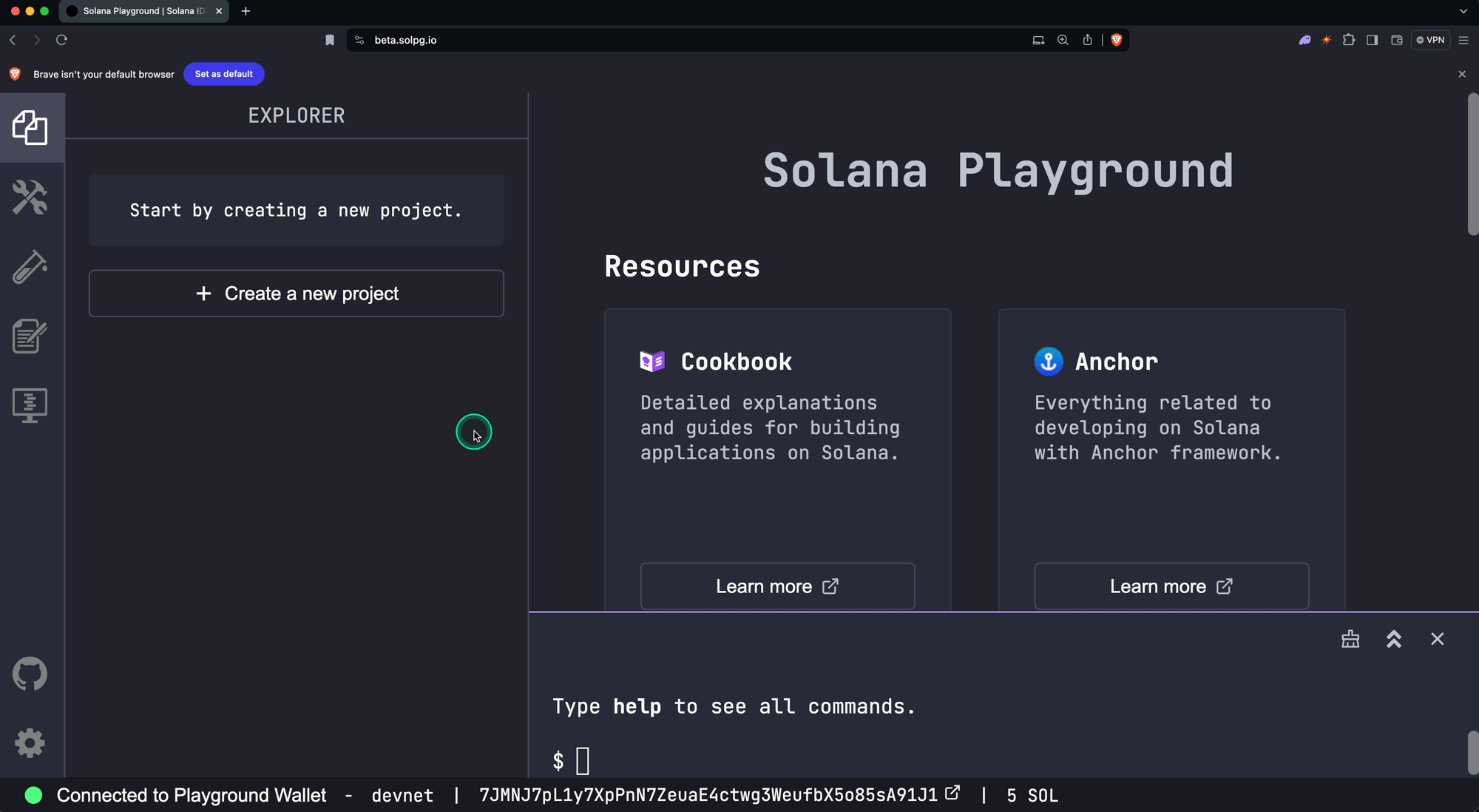
Task: Toggle the Brave VPN button
Action: tap(1431, 40)
